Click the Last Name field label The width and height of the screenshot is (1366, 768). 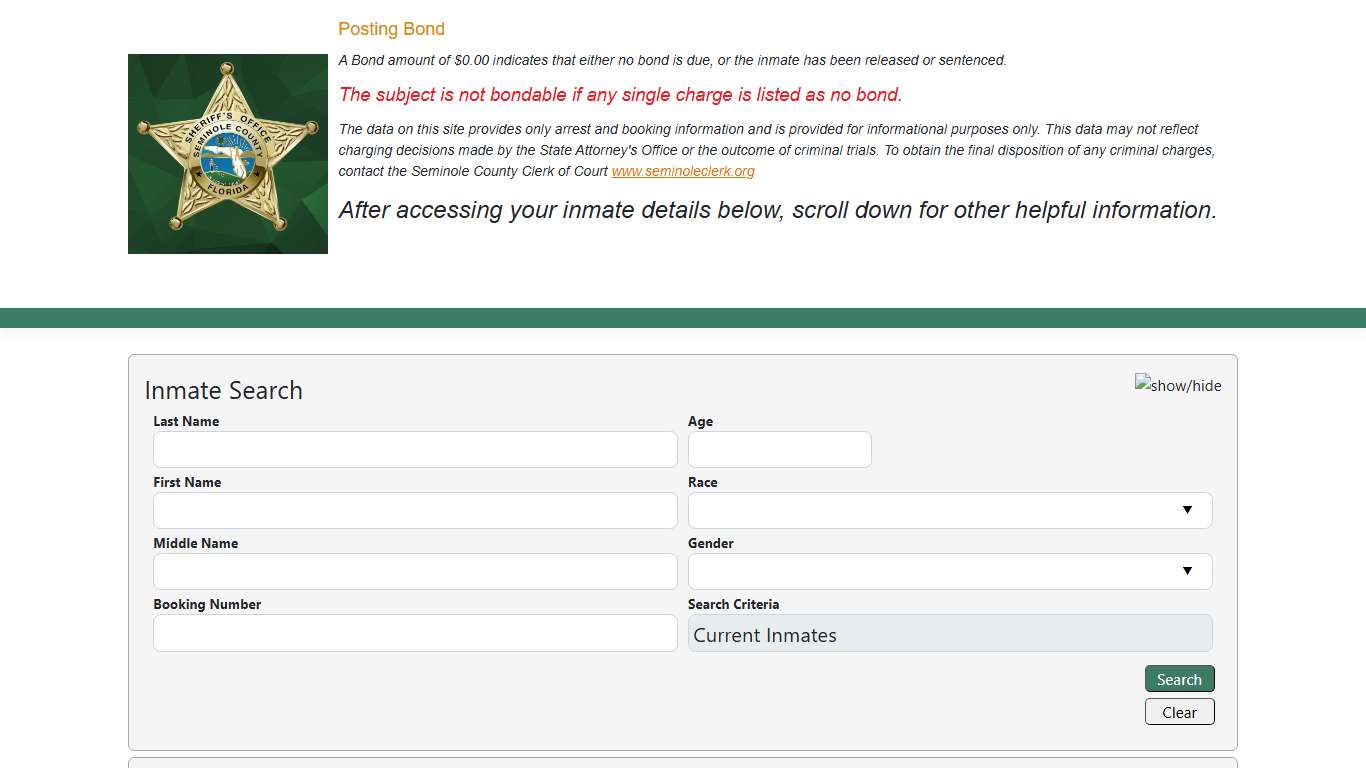pyautogui.click(x=186, y=421)
